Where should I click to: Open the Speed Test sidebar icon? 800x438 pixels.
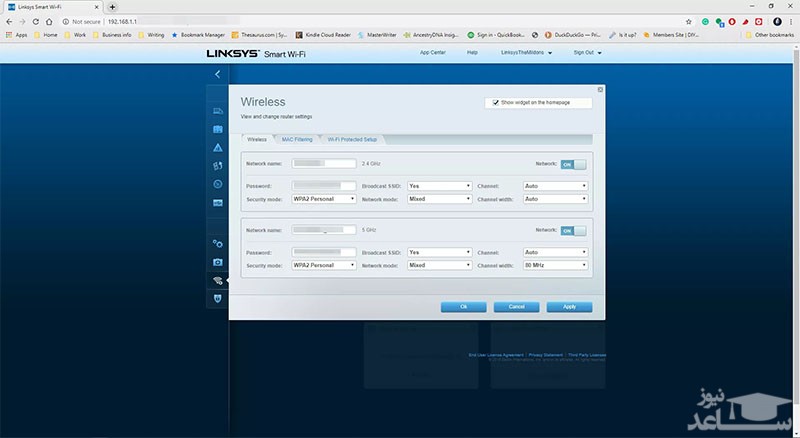click(217, 184)
